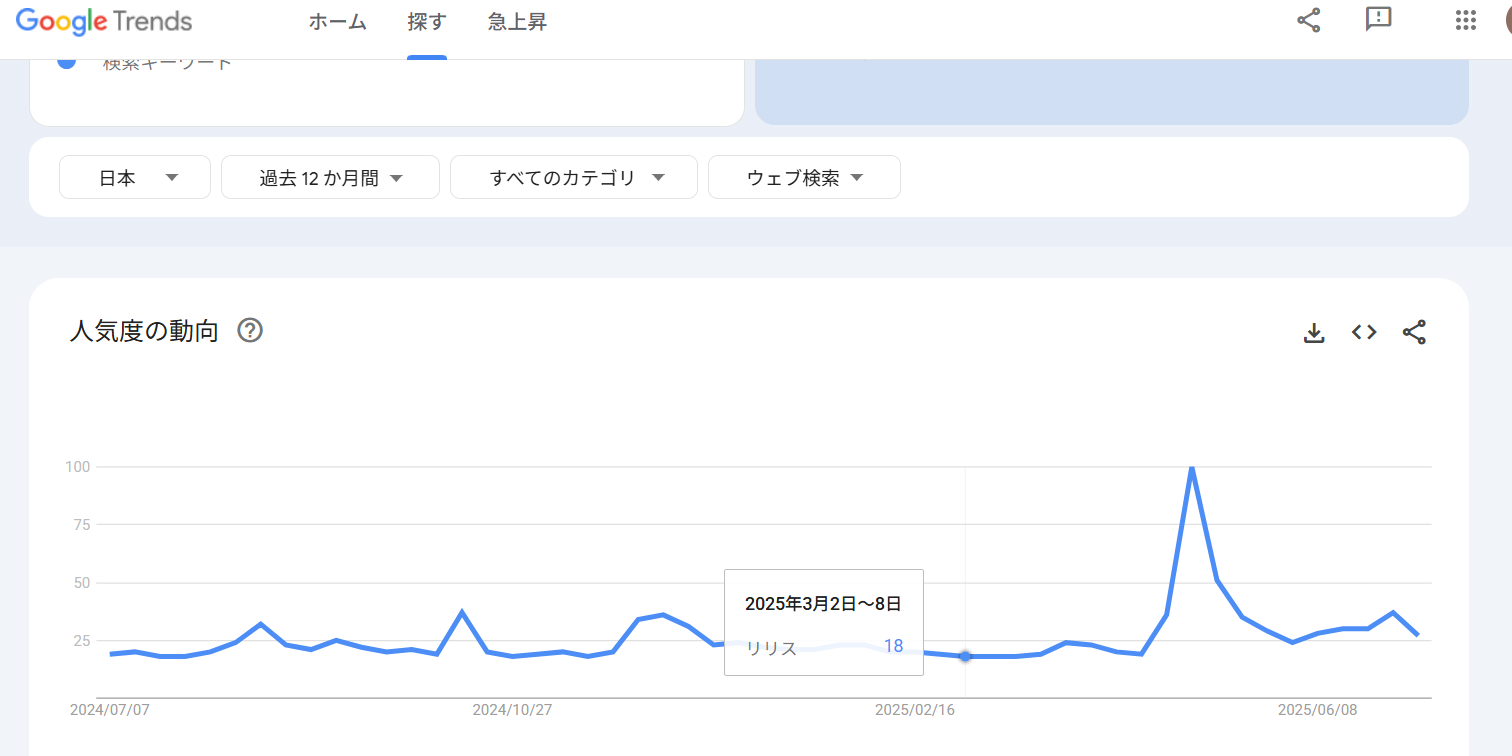The image size is (1512, 756).
Task: Go to the ホーム tab
Action: [337, 22]
